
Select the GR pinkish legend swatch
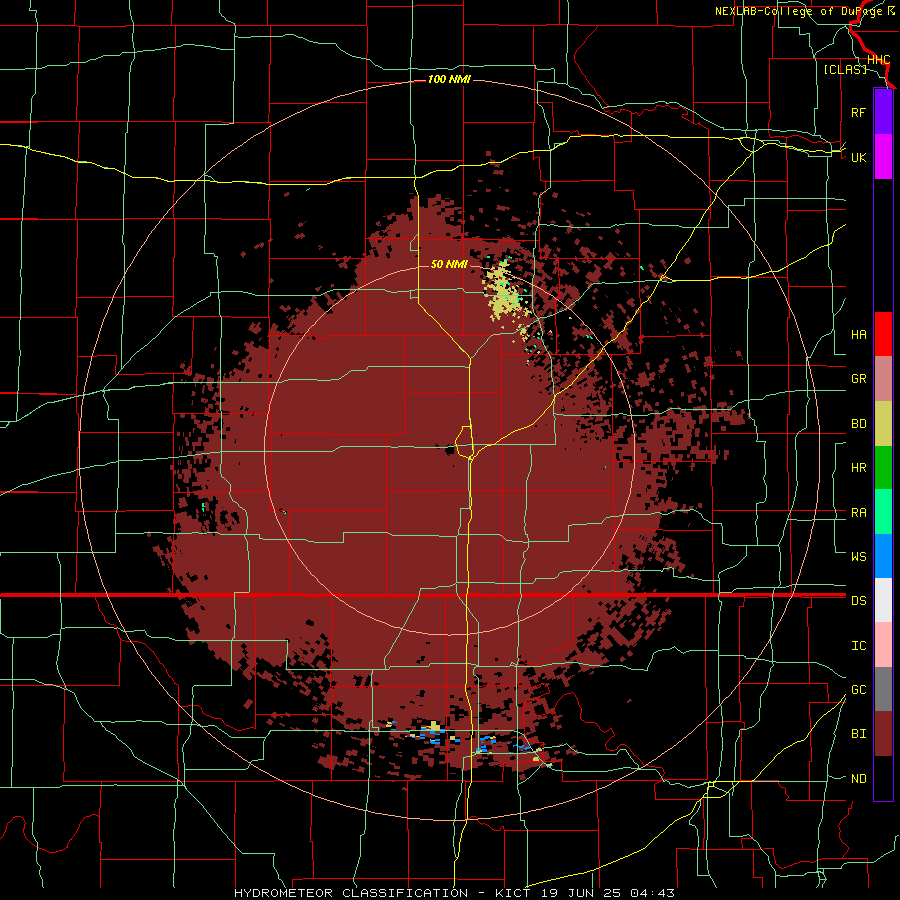[x=883, y=379]
